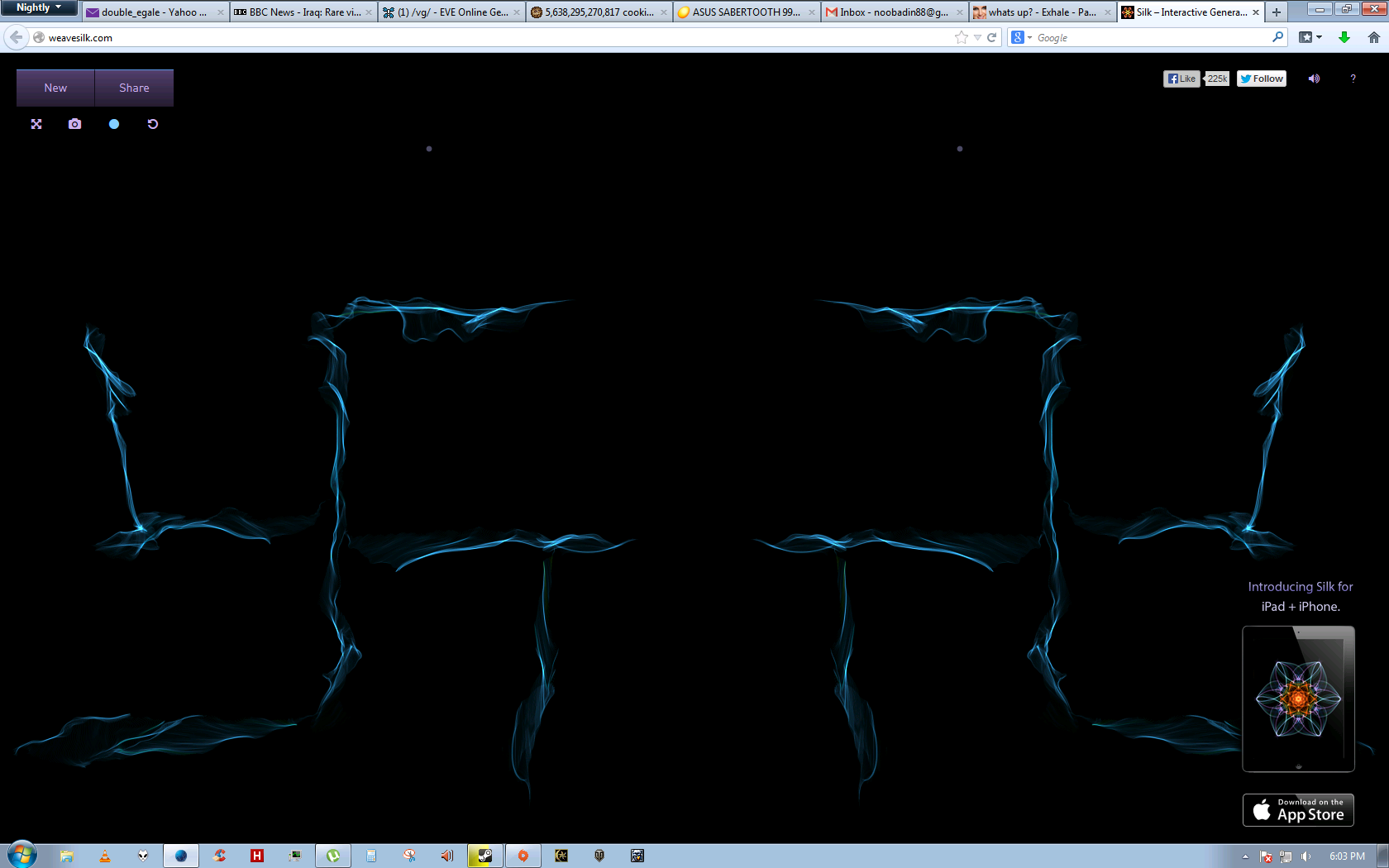Switch to the /vg/ EVE Online tab
The width and height of the screenshot is (1389, 868).
pos(451,12)
